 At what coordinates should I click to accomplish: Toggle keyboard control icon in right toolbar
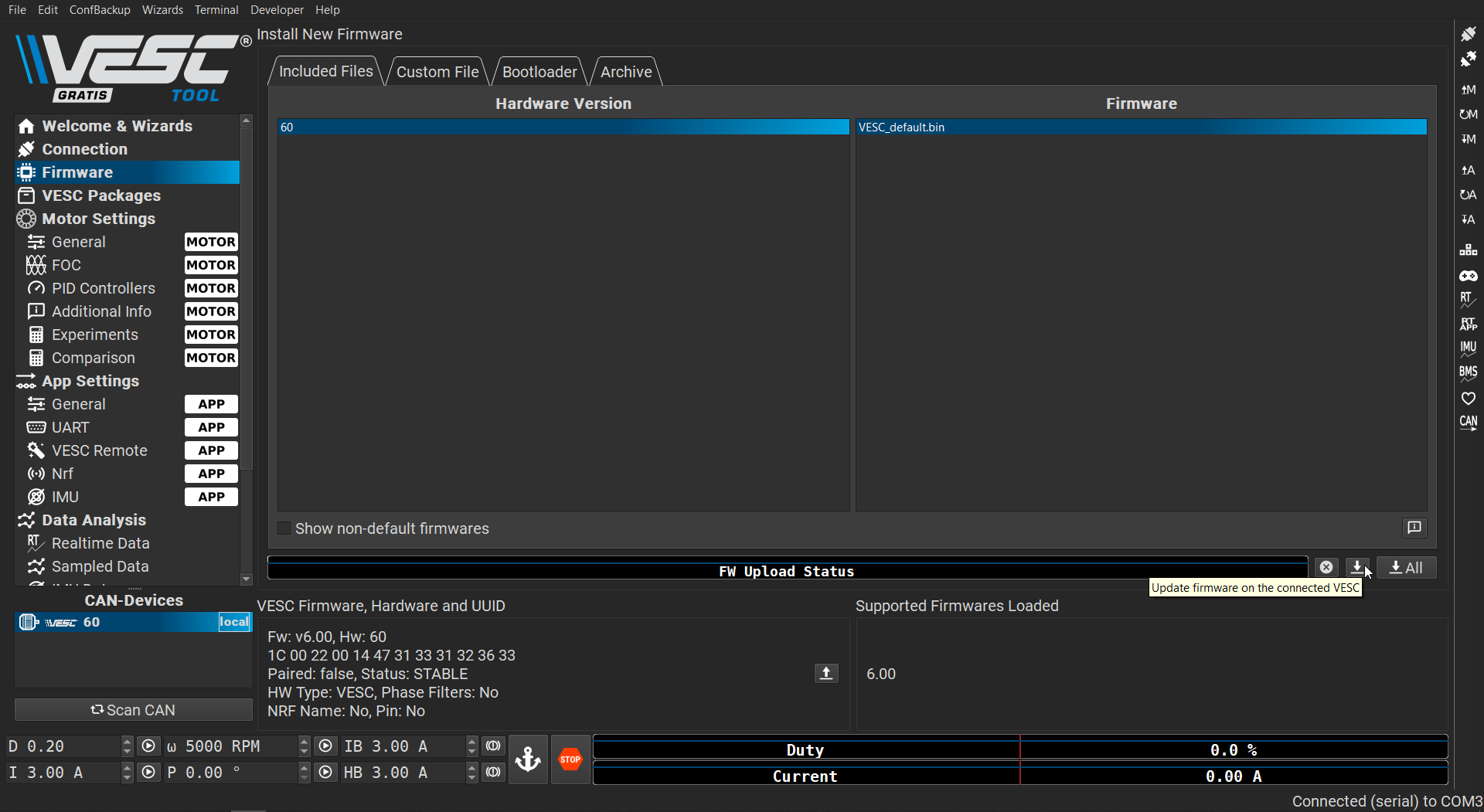coord(1468,250)
